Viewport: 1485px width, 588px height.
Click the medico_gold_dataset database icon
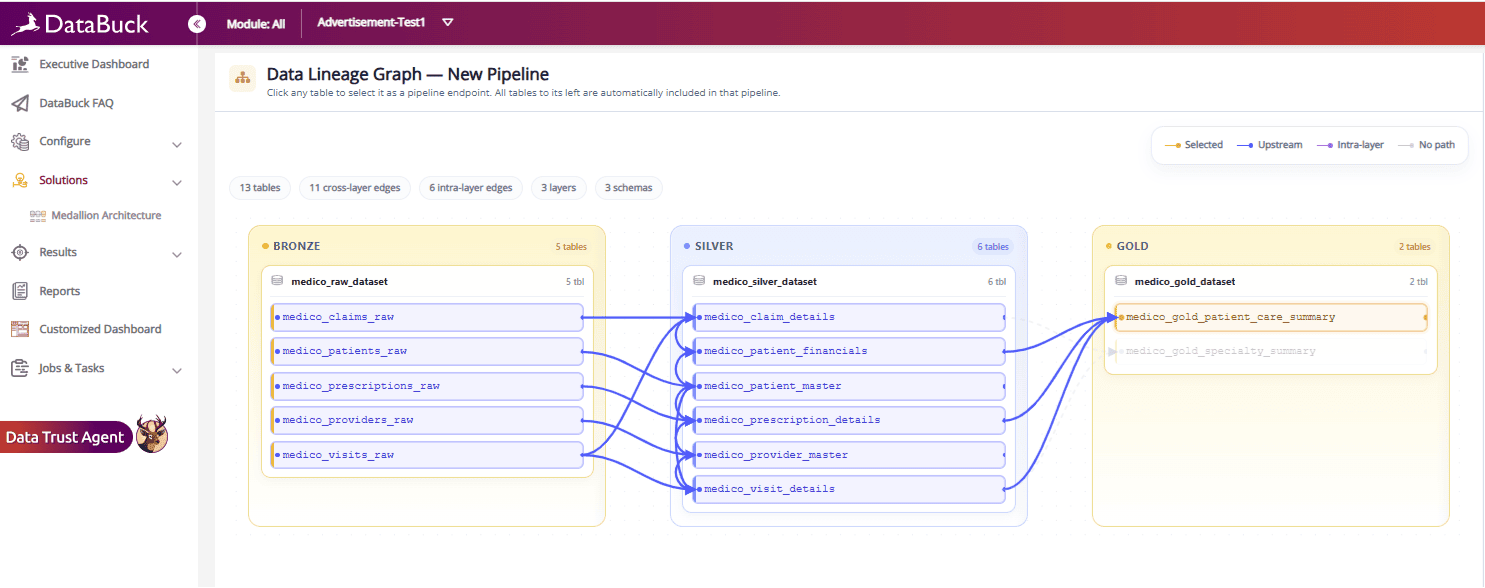tap(1121, 282)
